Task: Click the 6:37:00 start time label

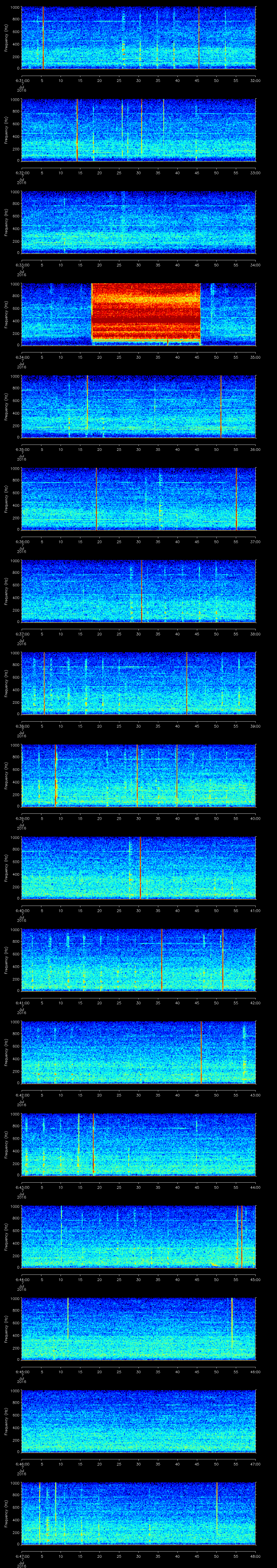Action: (22, 634)
